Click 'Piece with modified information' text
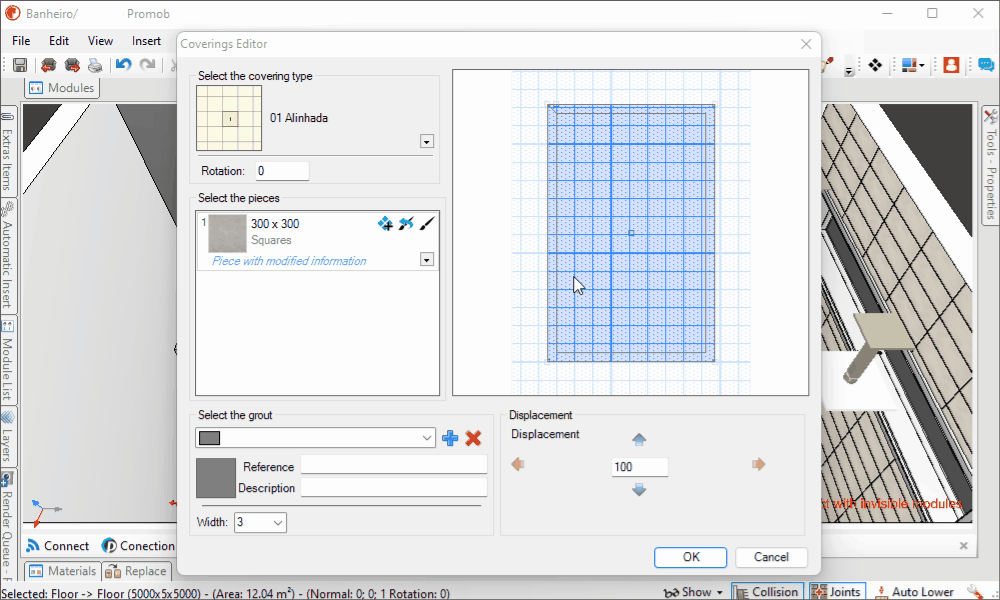 point(289,261)
